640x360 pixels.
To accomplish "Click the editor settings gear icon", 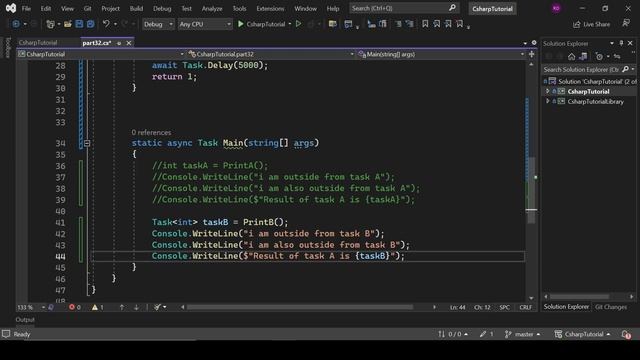I will click(534, 43).
